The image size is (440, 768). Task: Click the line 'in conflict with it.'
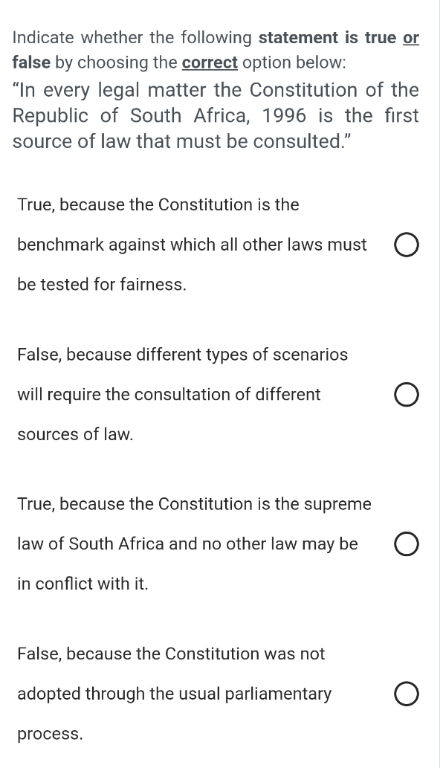(x=82, y=584)
